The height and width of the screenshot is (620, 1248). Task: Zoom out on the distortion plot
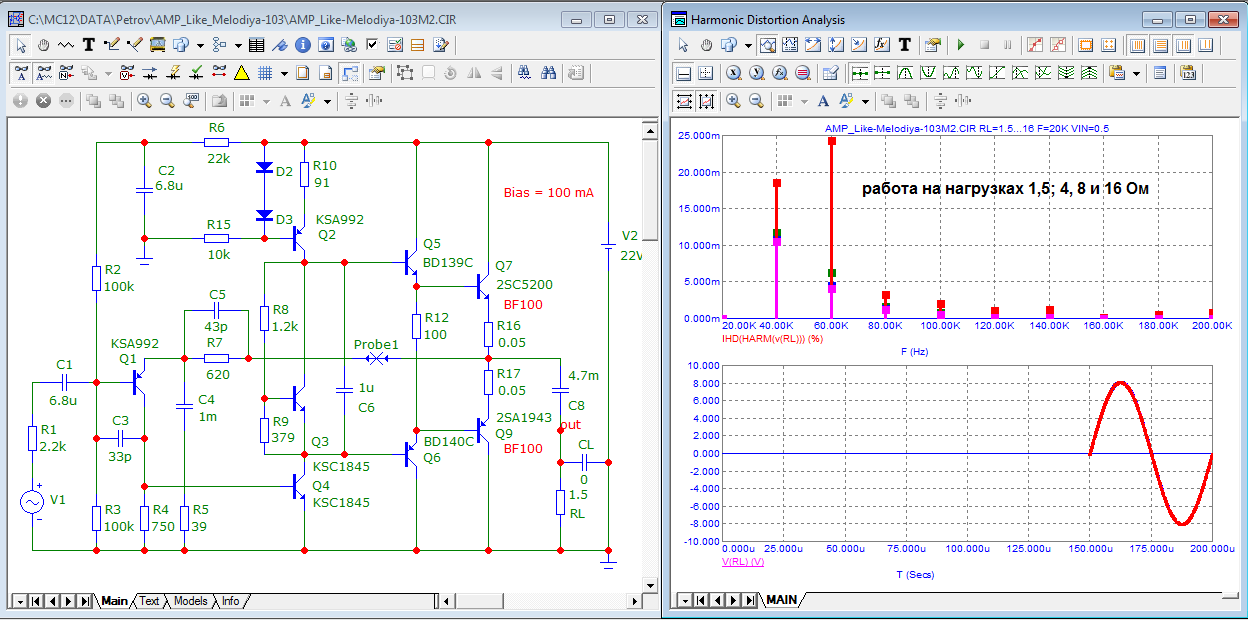[756, 101]
